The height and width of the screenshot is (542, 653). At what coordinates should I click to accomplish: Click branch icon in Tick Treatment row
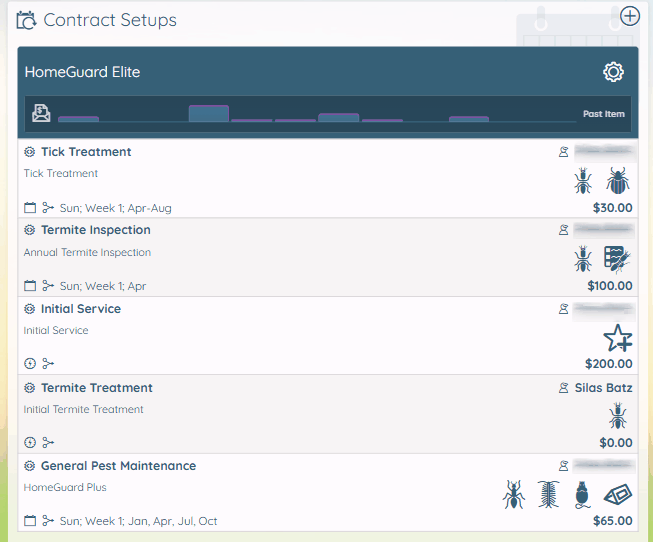pyautogui.click(x=48, y=207)
